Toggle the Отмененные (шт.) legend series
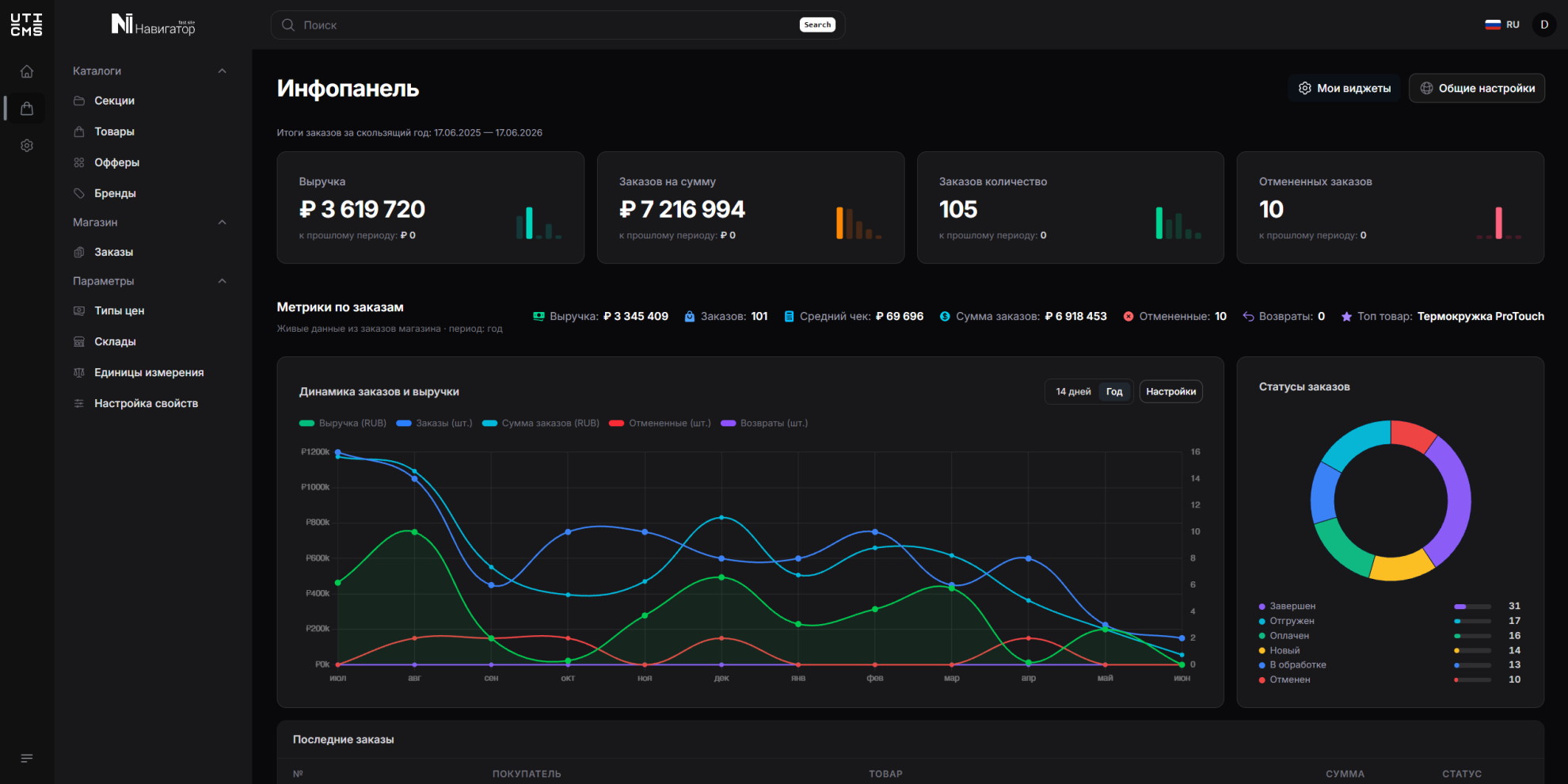The height and width of the screenshot is (784, 1568). pos(660,423)
